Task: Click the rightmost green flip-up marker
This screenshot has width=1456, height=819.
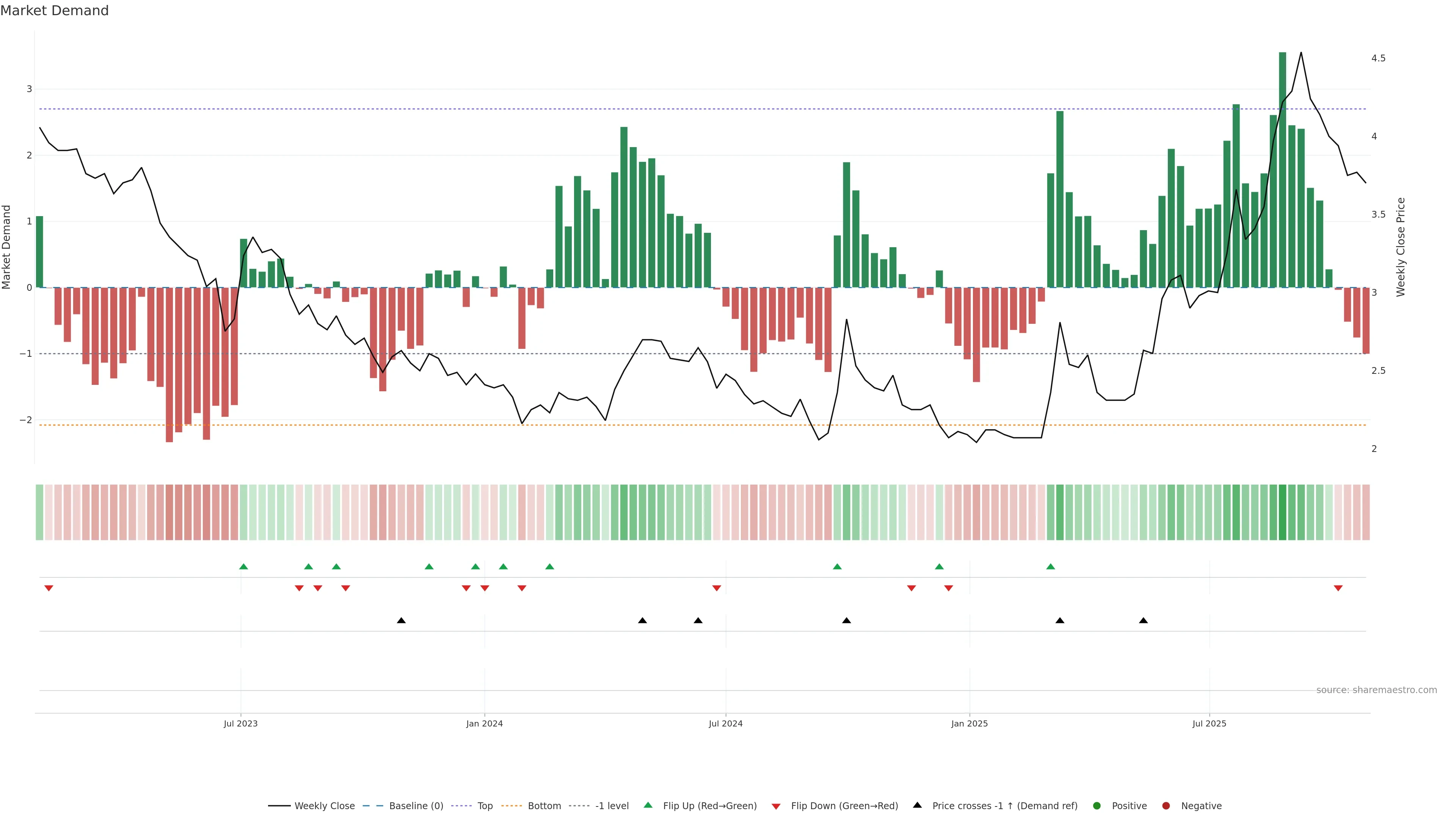Action: [x=1051, y=566]
